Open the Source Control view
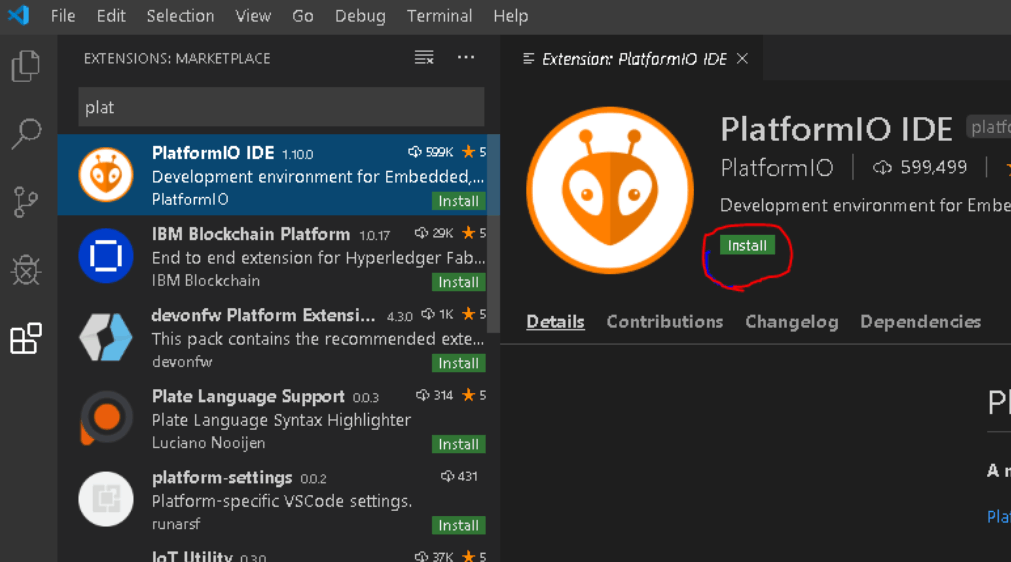The height and width of the screenshot is (562, 1011). [26, 202]
